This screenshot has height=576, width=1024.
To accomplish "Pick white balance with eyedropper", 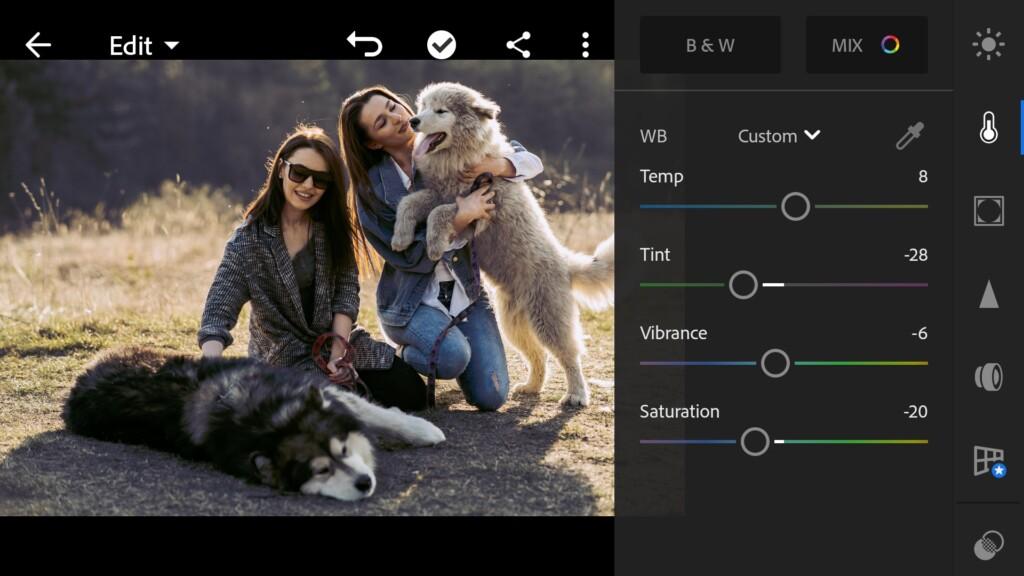I will point(910,136).
